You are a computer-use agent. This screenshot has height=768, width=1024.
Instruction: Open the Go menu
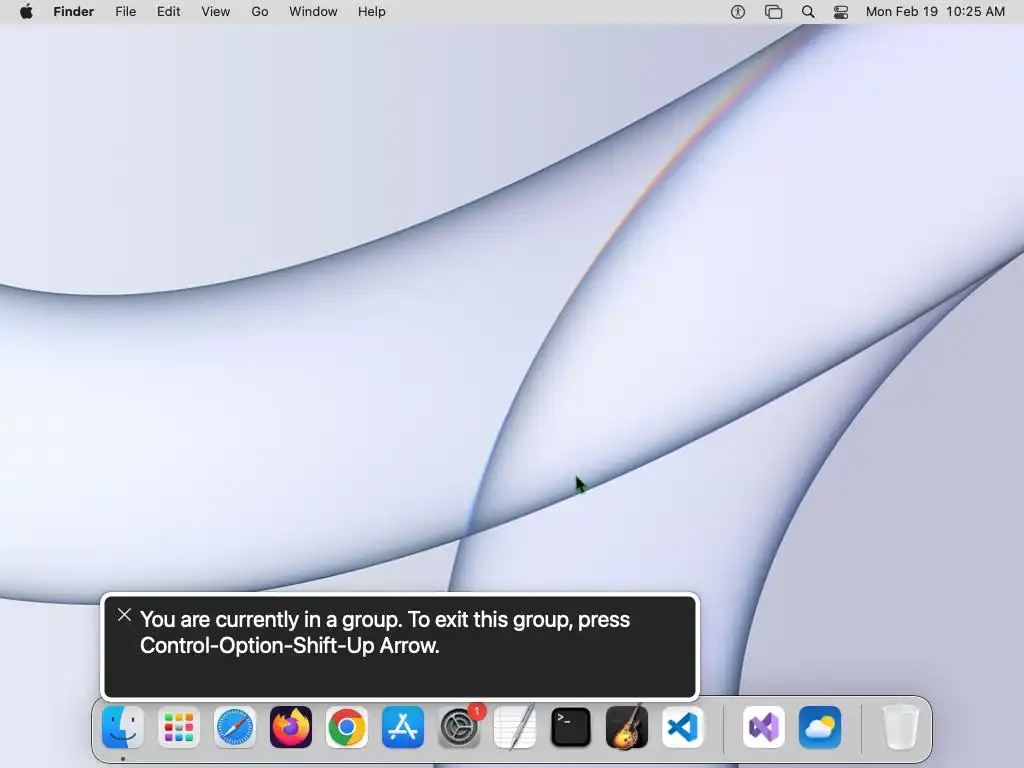pyautogui.click(x=260, y=12)
